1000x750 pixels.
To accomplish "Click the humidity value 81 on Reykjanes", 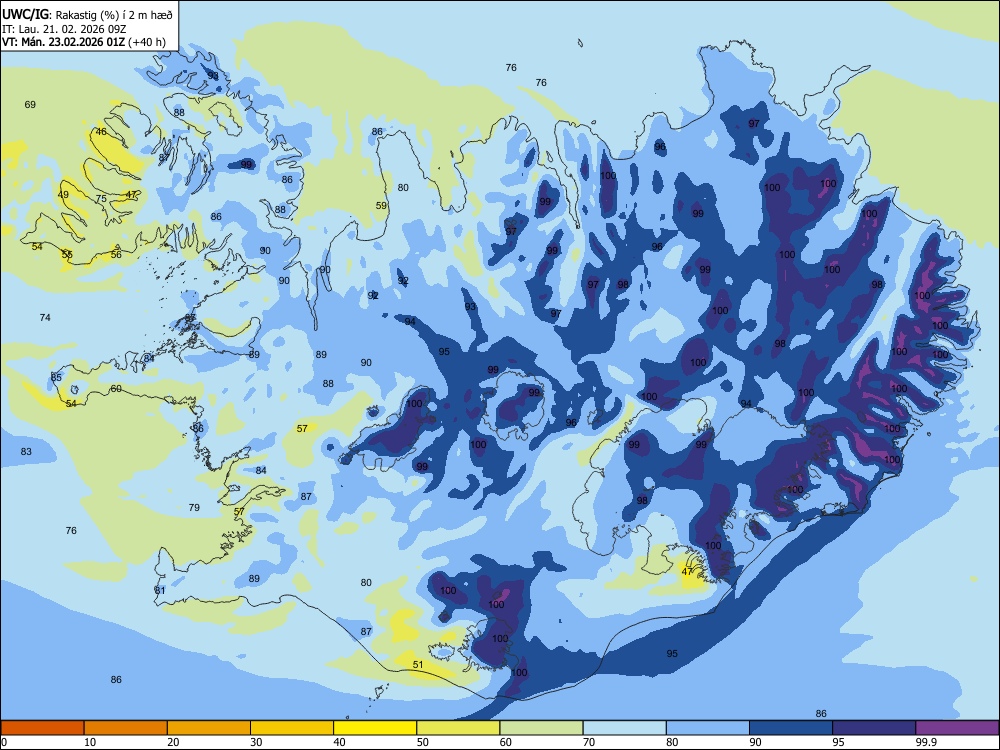I will (x=159, y=591).
